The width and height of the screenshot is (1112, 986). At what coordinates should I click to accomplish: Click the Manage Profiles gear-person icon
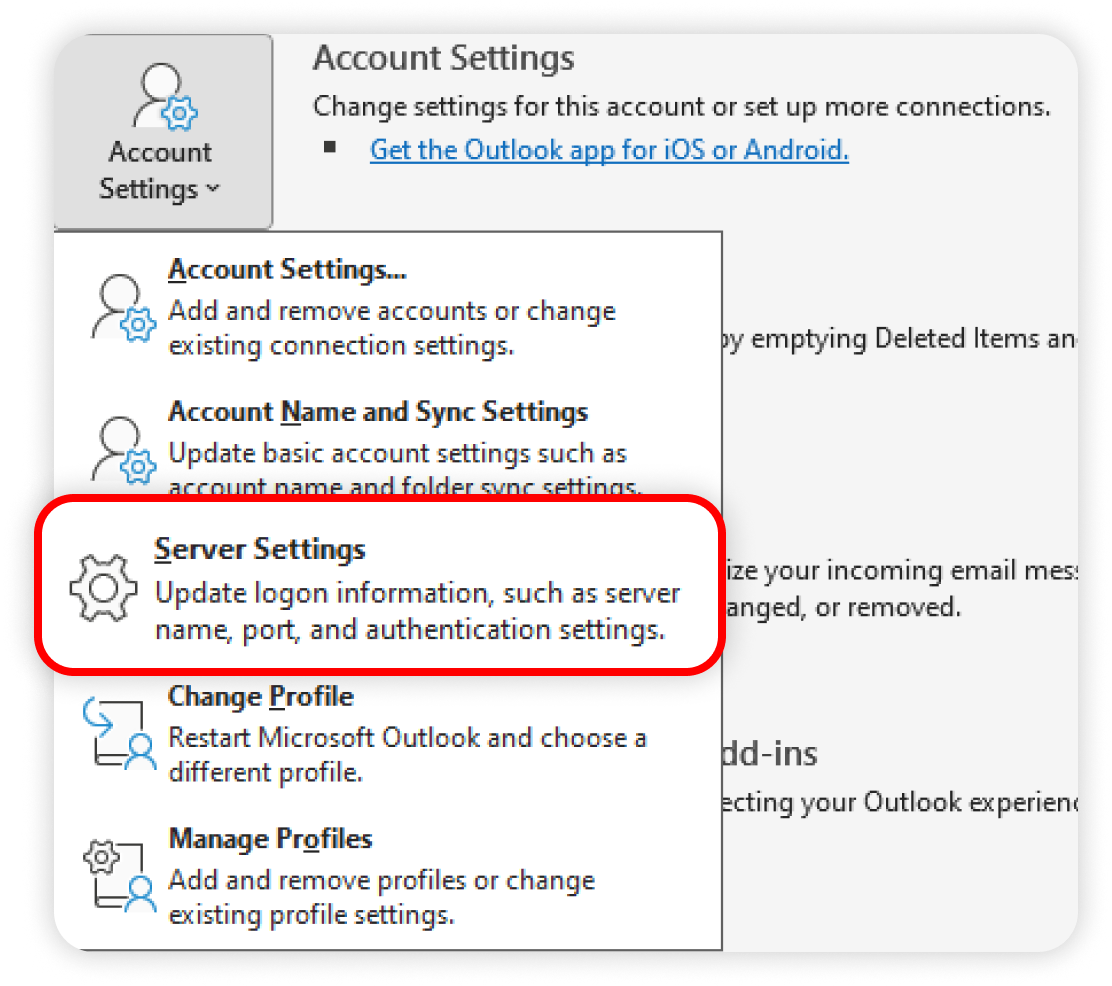click(x=121, y=875)
